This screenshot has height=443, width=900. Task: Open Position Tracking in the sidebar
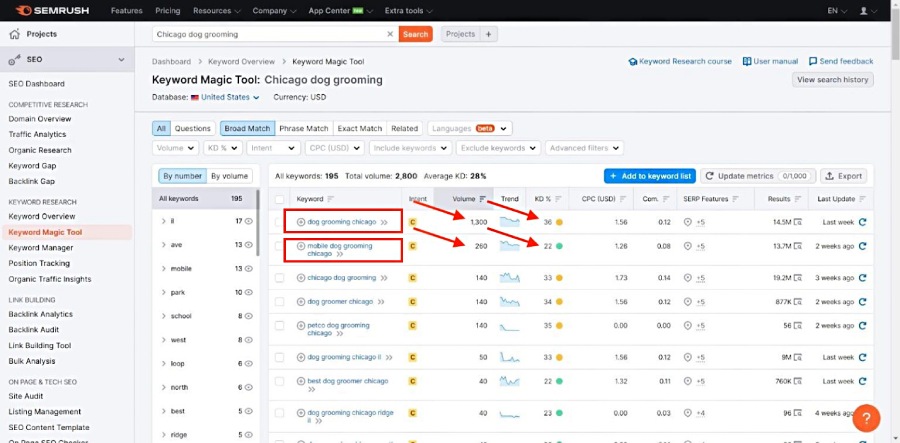click(39, 263)
